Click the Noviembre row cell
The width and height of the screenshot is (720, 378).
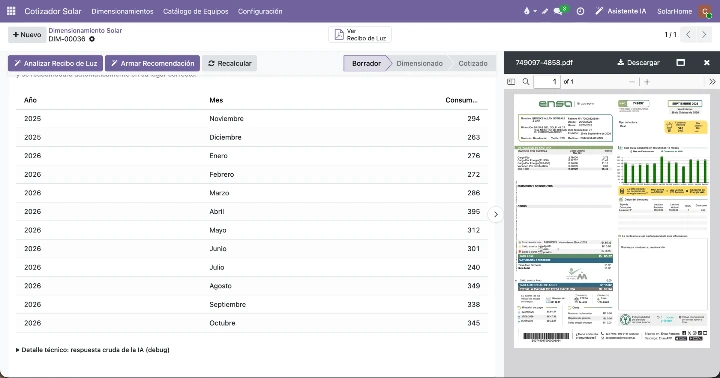coord(226,118)
